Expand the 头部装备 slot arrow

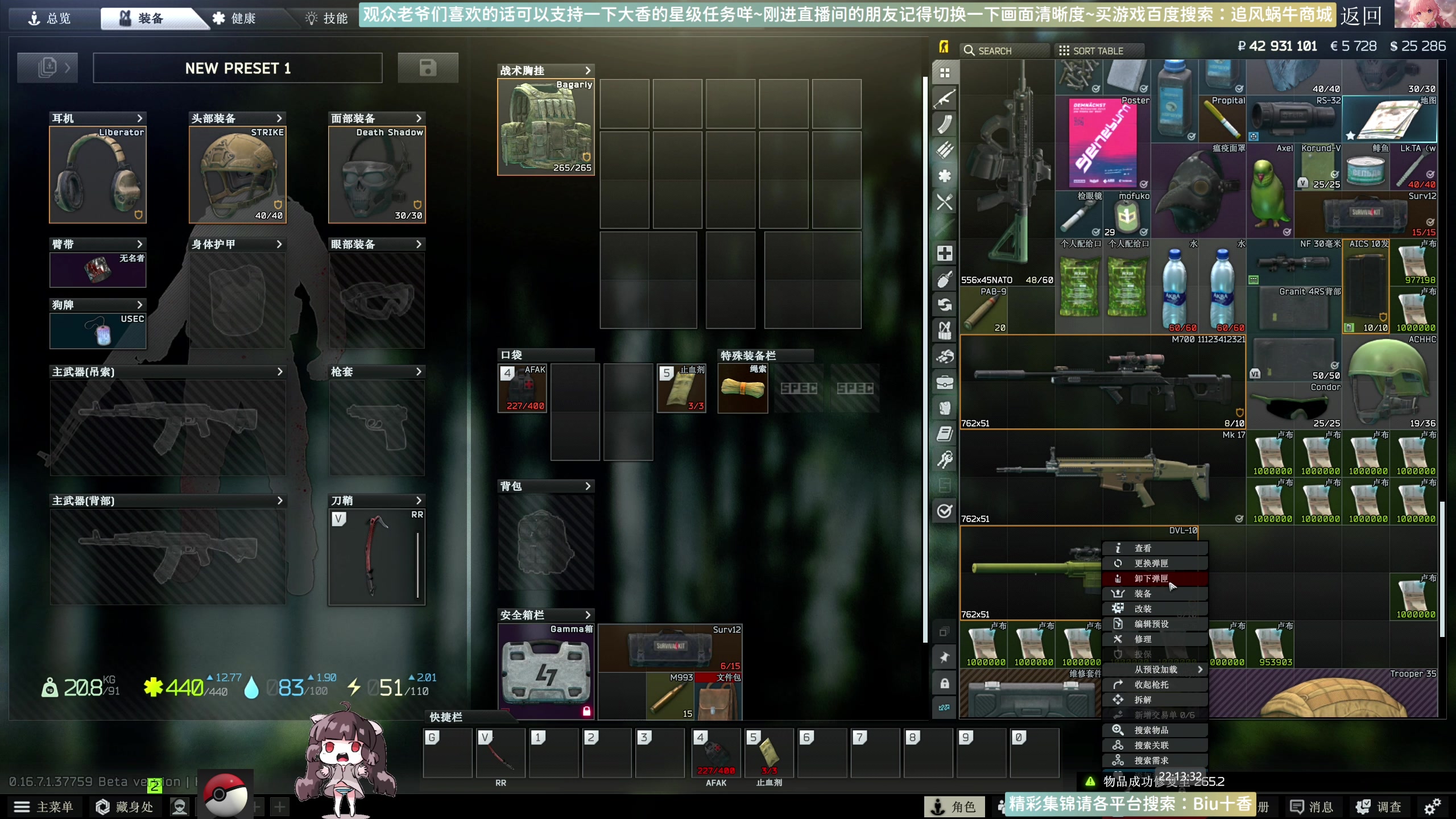279,118
